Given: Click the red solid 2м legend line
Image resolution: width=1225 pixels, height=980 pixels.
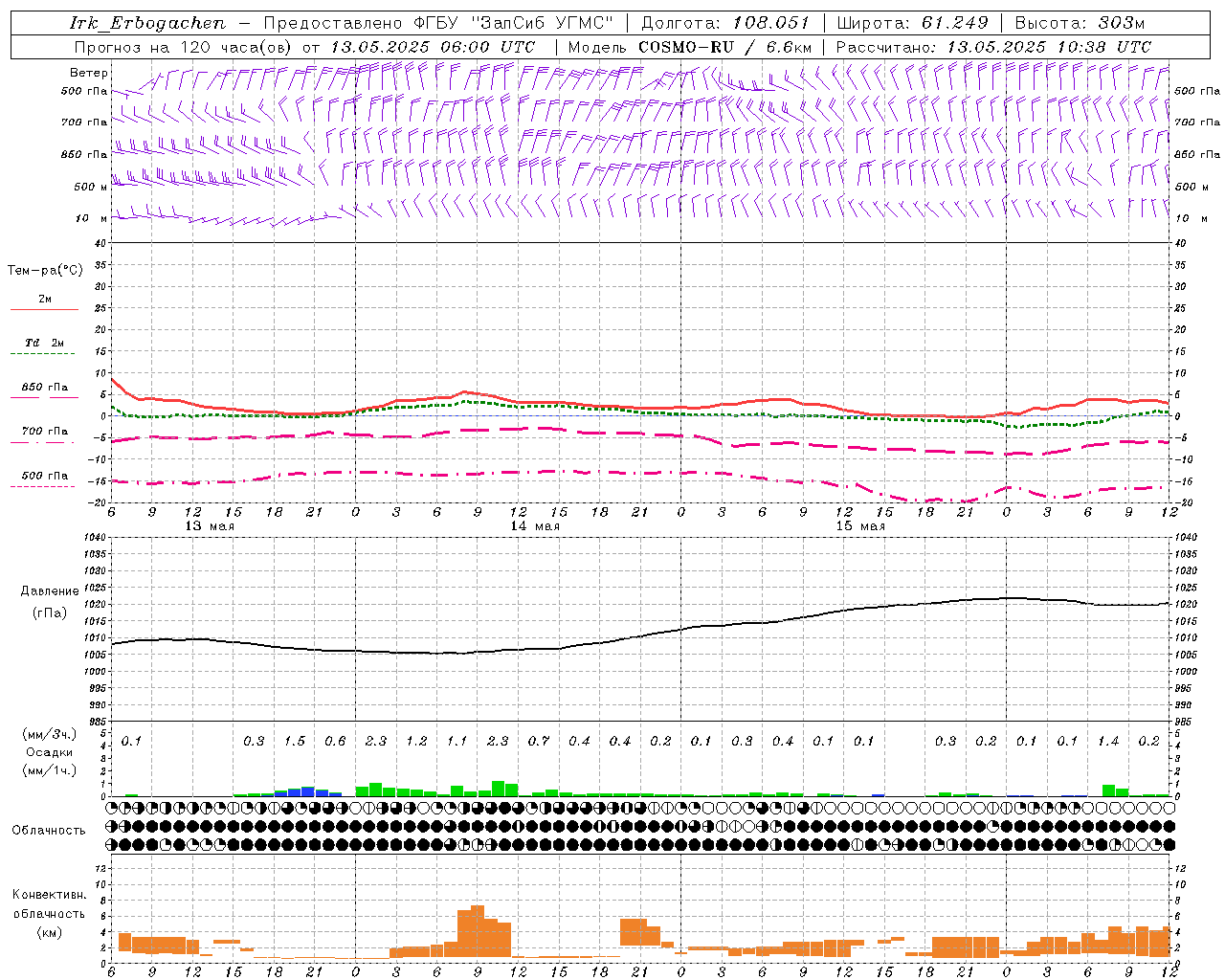Looking at the screenshot, I should point(45,309).
